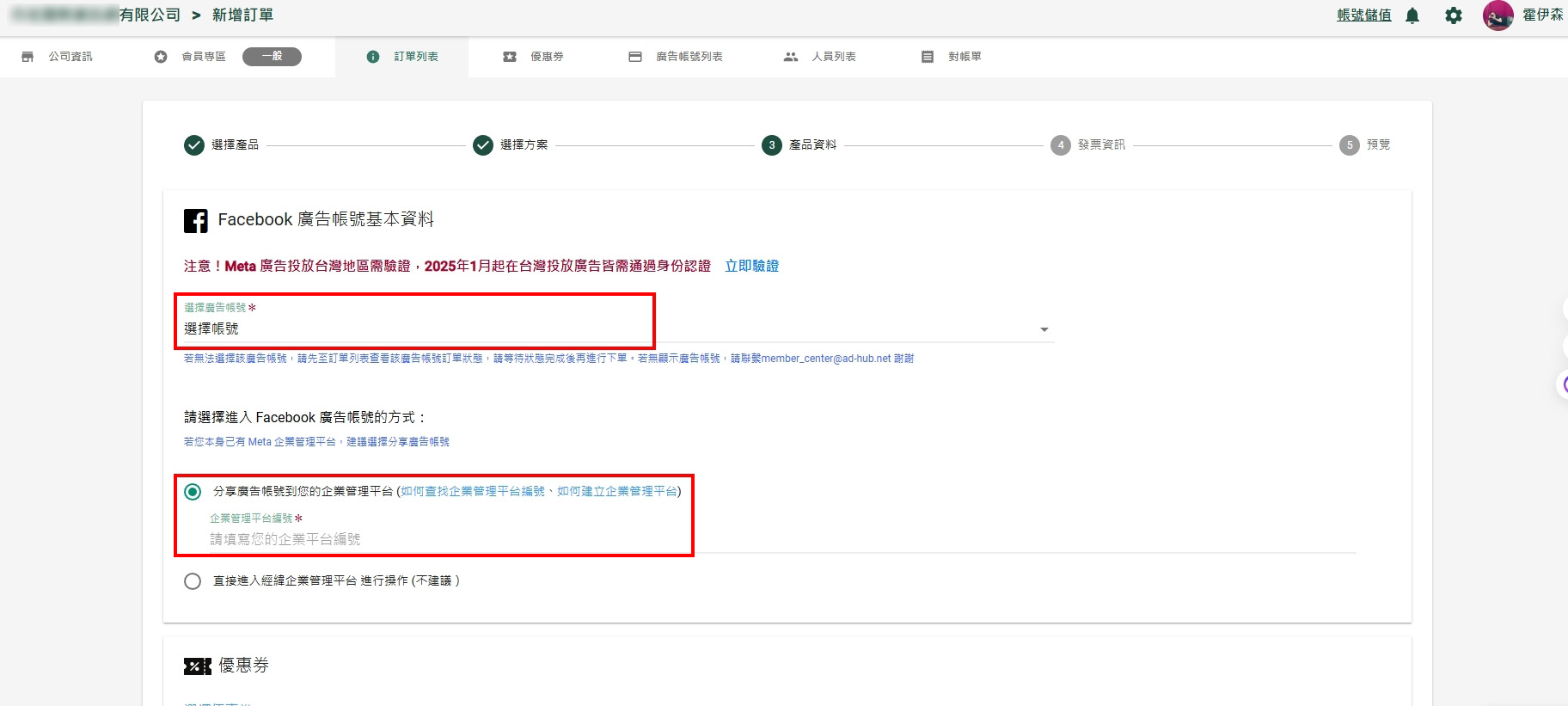Click the 公司資訊 store icon
The height and width of the screenshot is (706, 1568).
[x=28, y=57]
